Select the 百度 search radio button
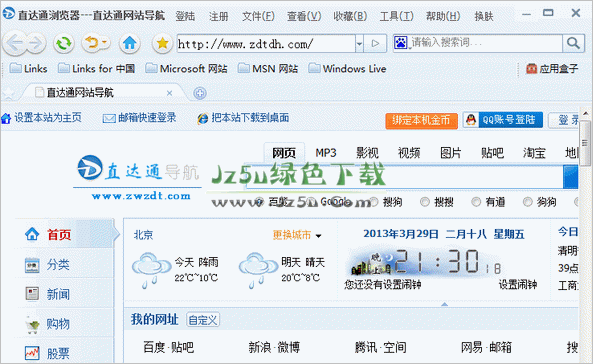This screenshot has width=593, height=364. point(259,202)
